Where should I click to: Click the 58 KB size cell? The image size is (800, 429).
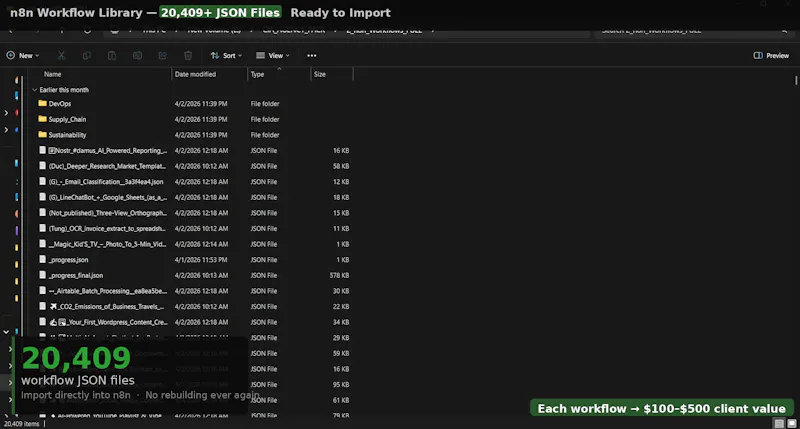tap(341, 166)
